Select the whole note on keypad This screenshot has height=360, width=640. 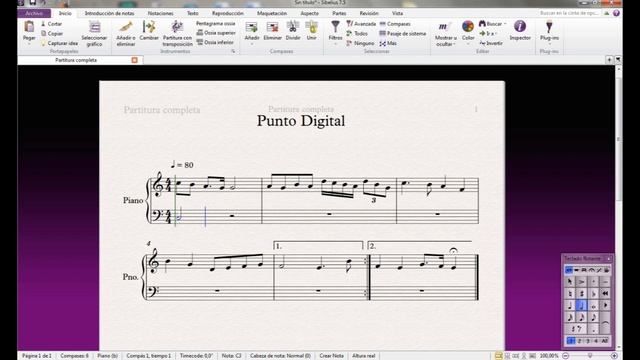[593, 305]
